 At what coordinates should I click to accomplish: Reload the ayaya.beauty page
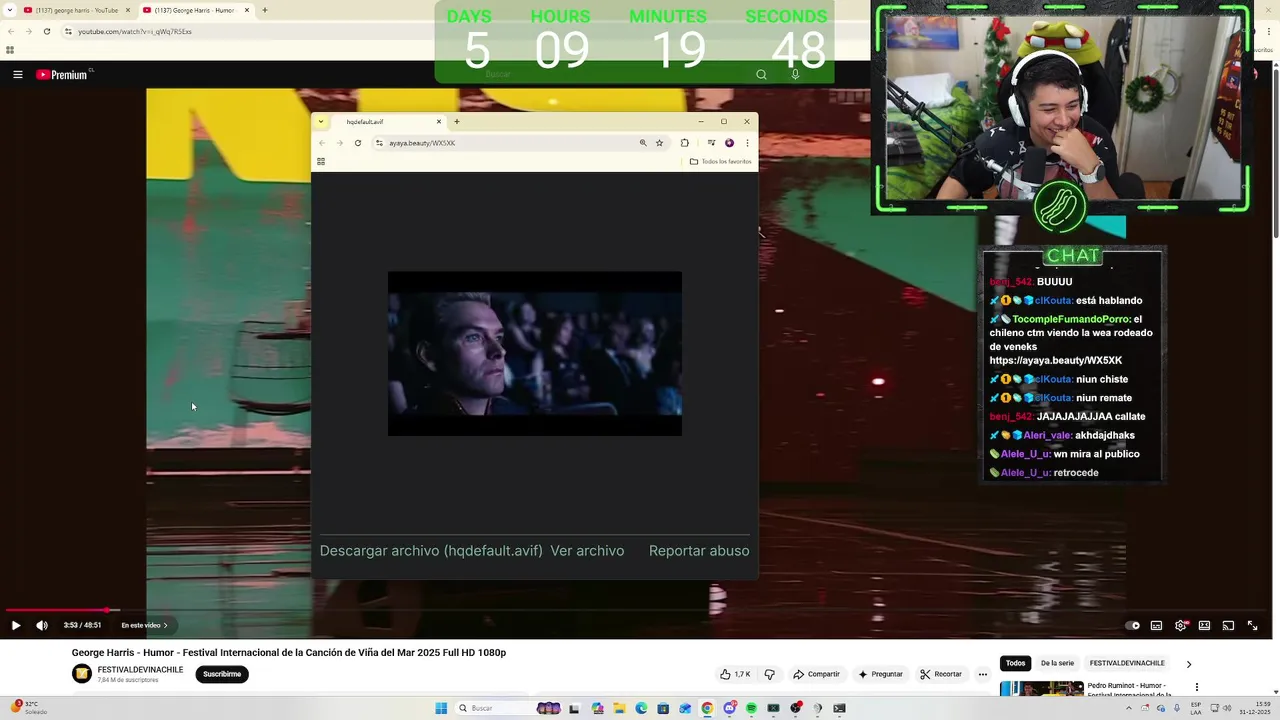point(357,143)
